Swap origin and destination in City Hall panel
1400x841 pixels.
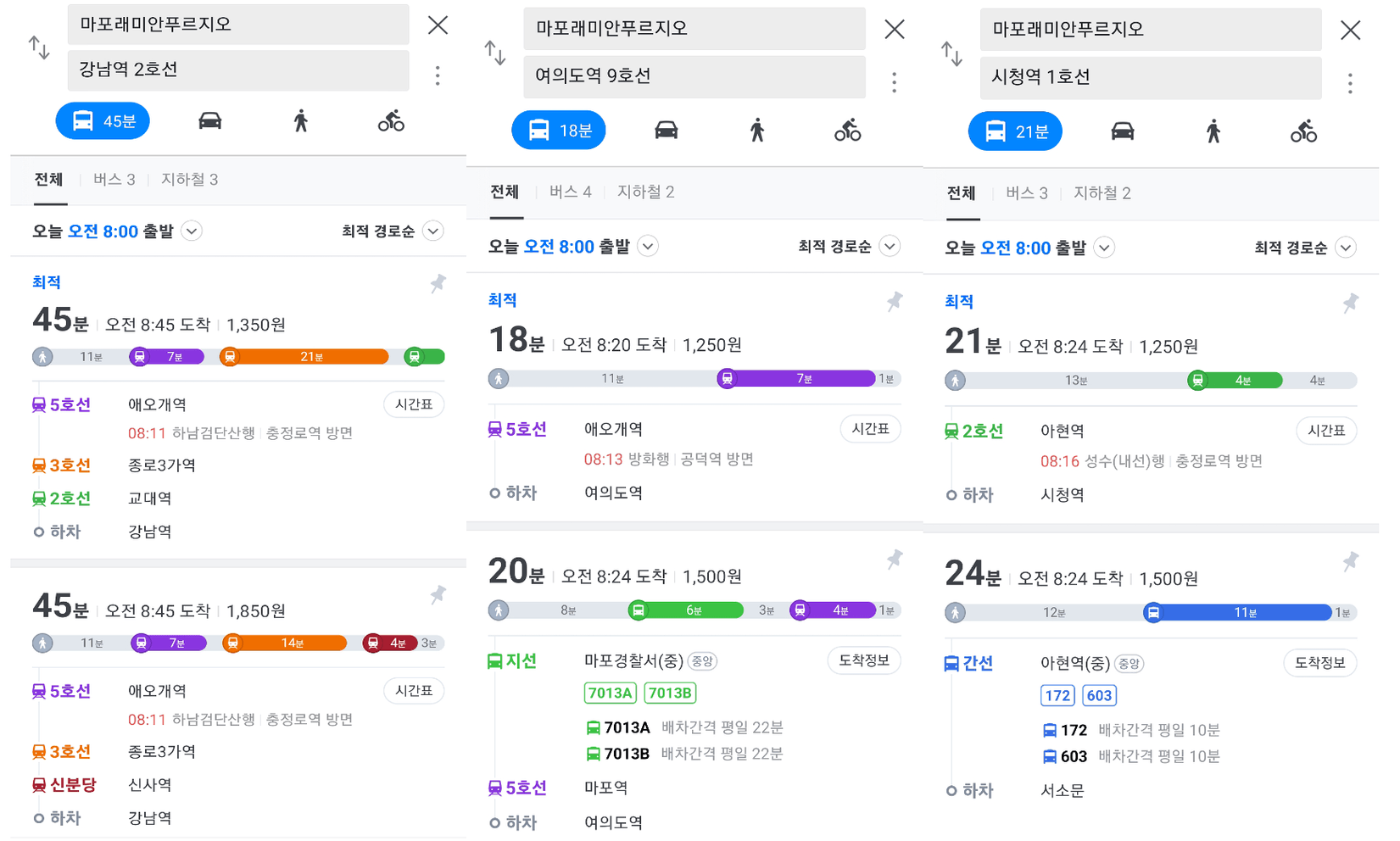pos(951,54)
